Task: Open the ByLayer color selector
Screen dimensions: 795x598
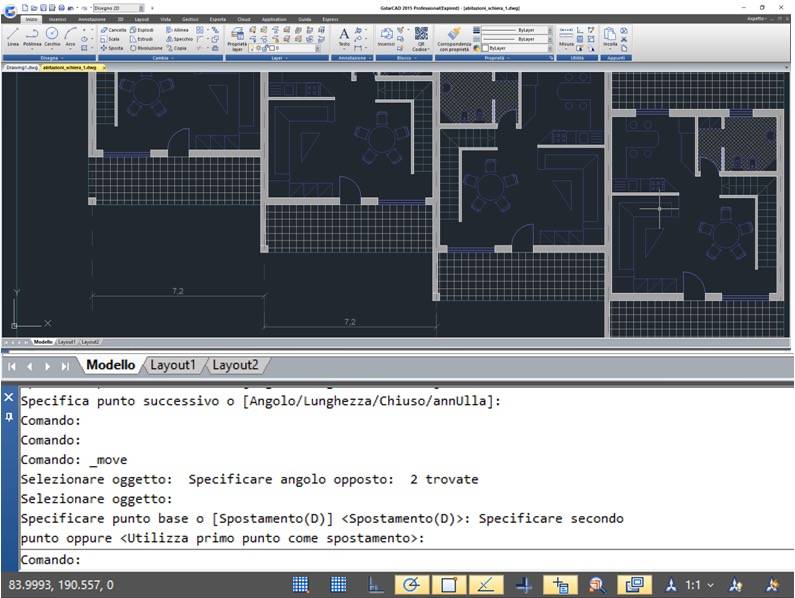Action: [x=517, y=48]
